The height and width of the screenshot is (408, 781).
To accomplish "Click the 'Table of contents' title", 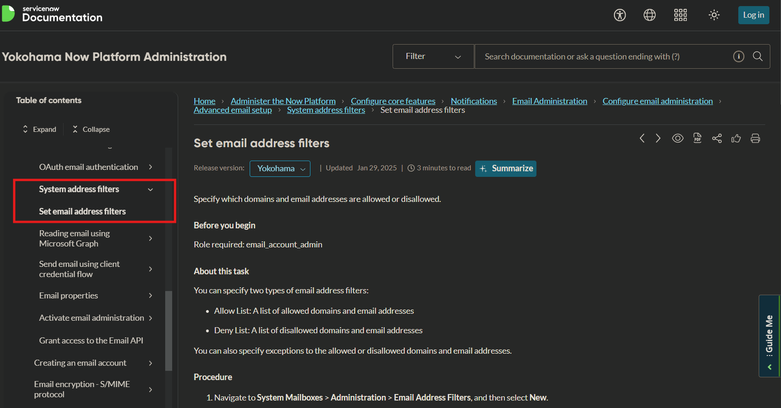I will pos(48,100).
